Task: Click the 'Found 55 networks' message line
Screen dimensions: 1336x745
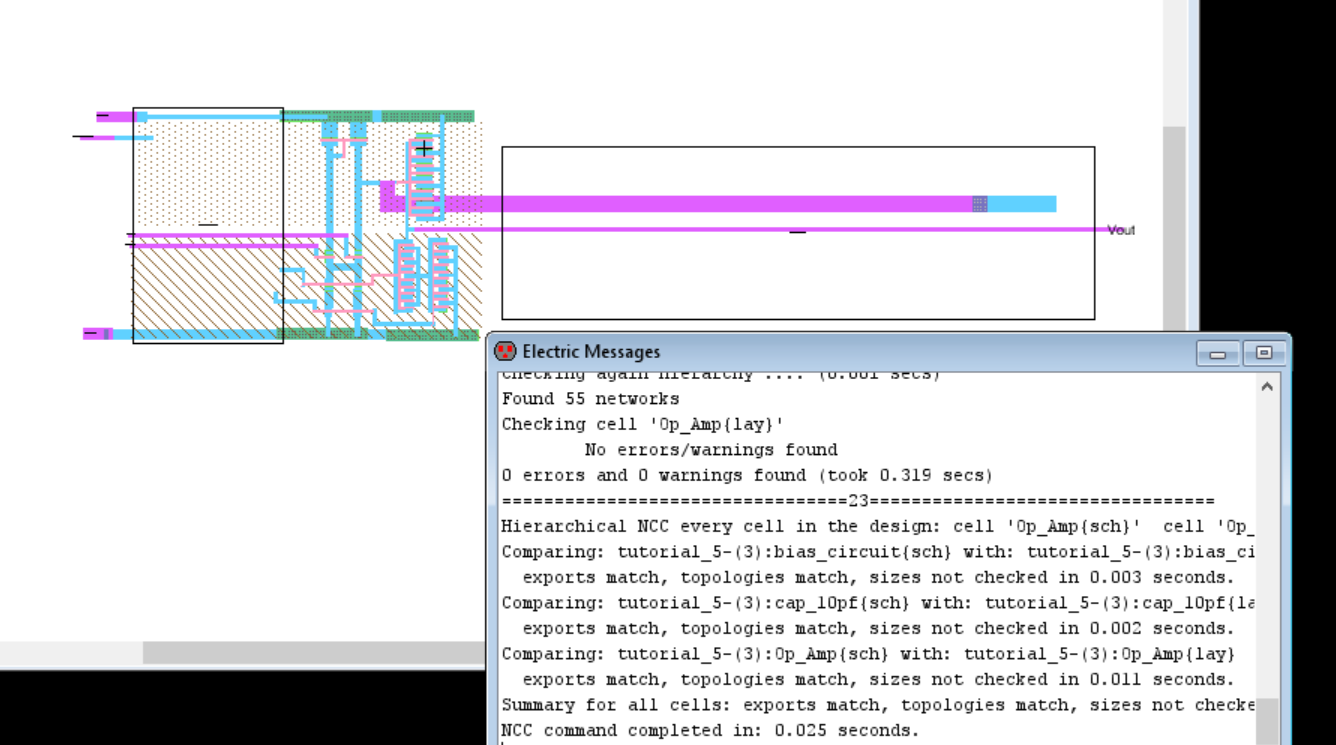Action: [590, 398]
